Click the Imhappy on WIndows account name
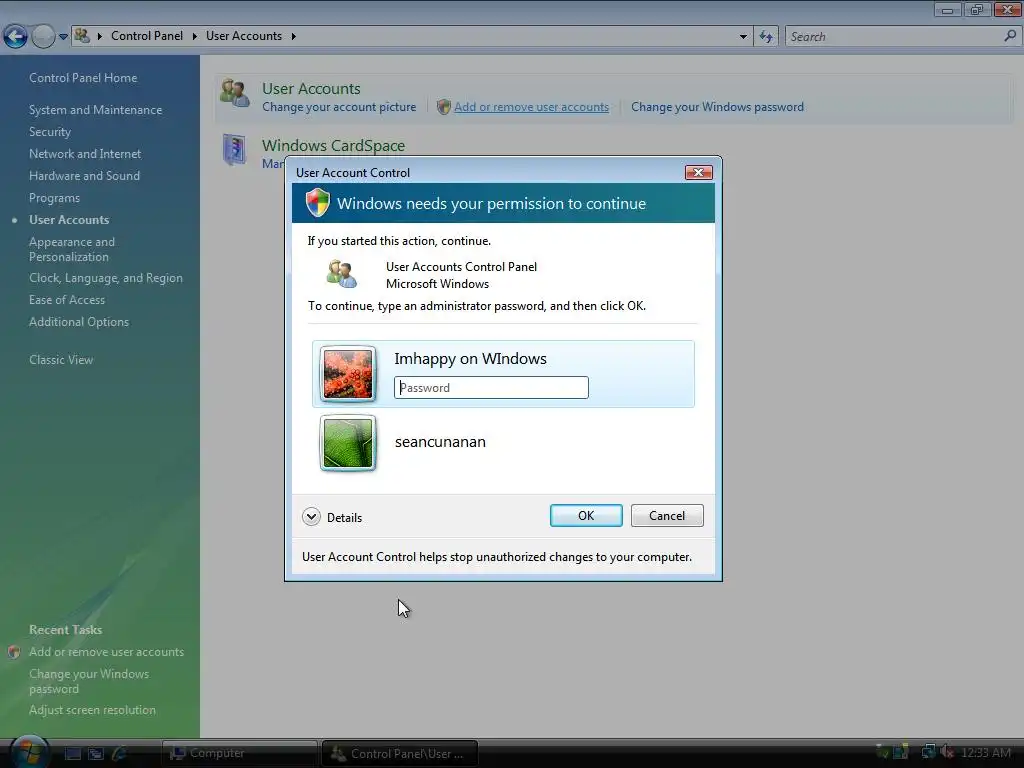The height and width of the screenshot is (768, 1024). coord(470,359)
